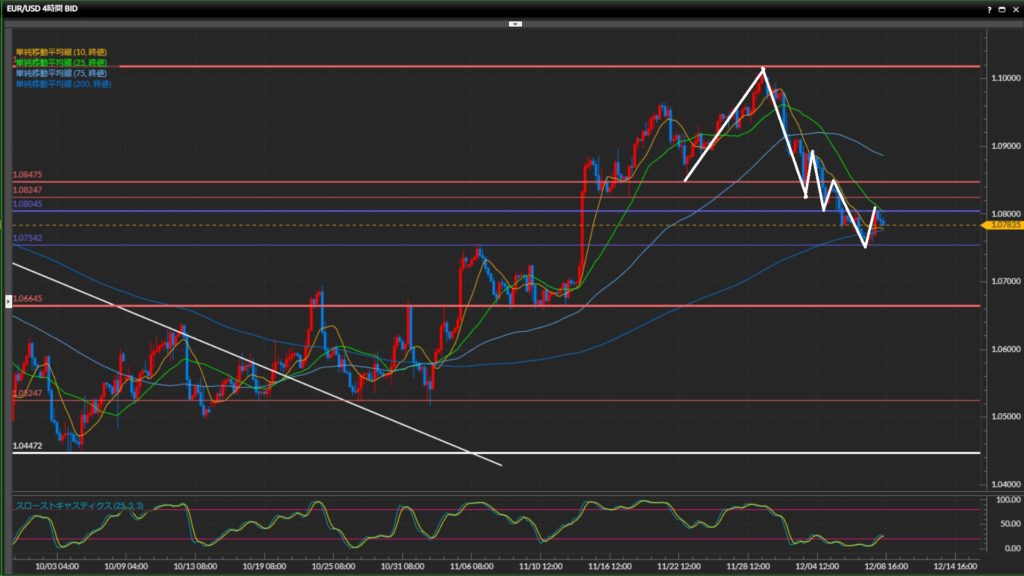Click the help question mark icon
This screenshot has height=576, width=1024.
[x=990, y=8]
